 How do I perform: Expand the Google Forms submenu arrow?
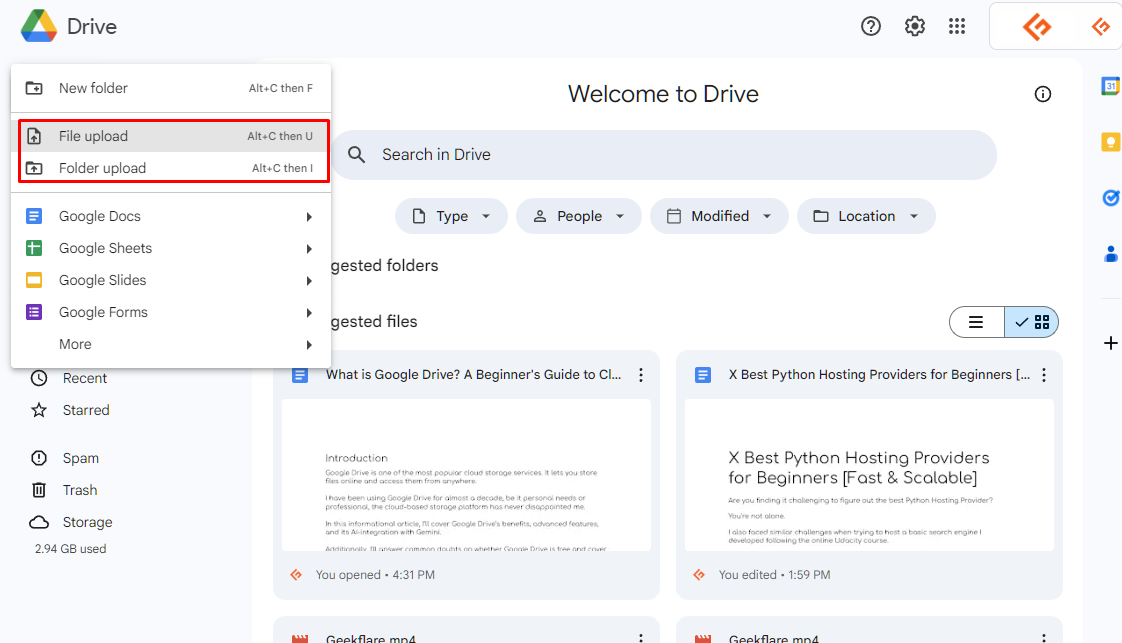click(309, 313)
